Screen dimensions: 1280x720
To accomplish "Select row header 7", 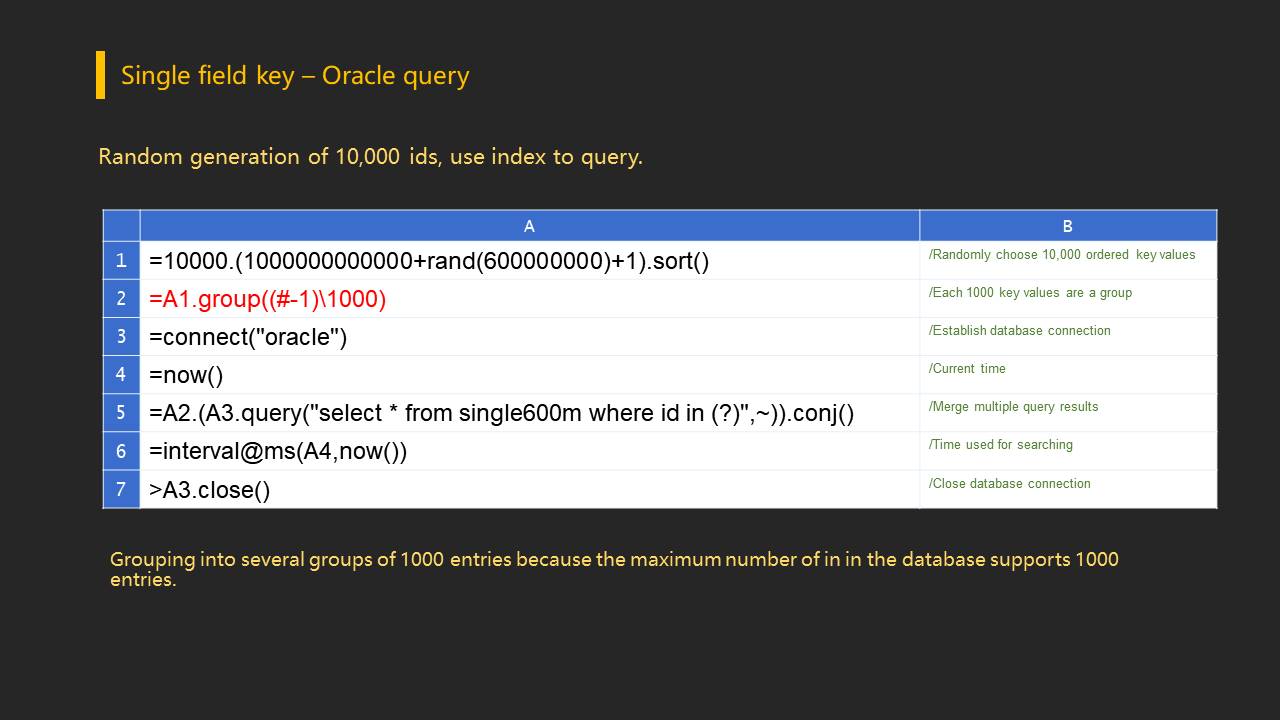I will 121,489.
